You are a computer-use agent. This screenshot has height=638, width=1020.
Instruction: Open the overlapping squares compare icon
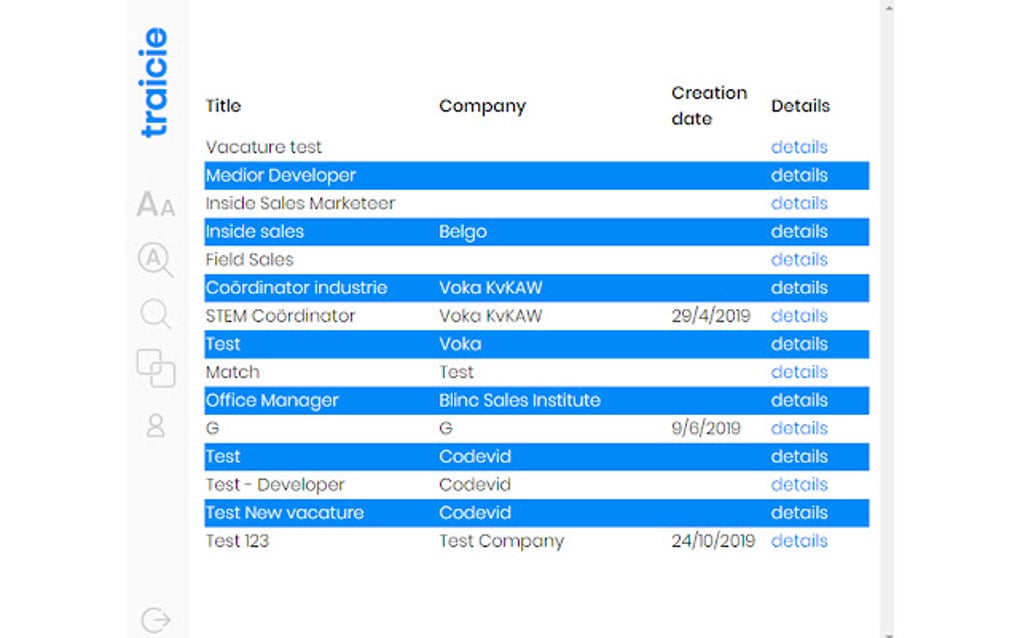coord(155,369)
